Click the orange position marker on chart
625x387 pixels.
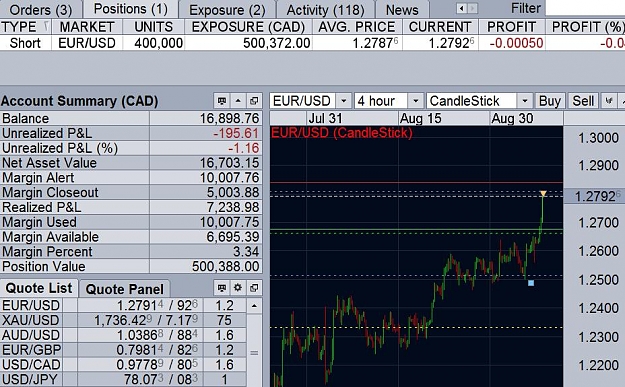tap(543, 194)
